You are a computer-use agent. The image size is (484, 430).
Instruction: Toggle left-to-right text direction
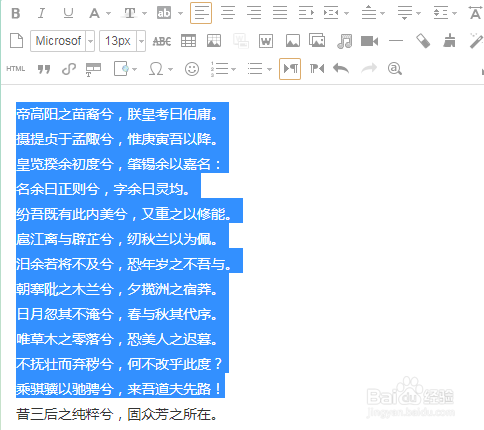[290, 69]
